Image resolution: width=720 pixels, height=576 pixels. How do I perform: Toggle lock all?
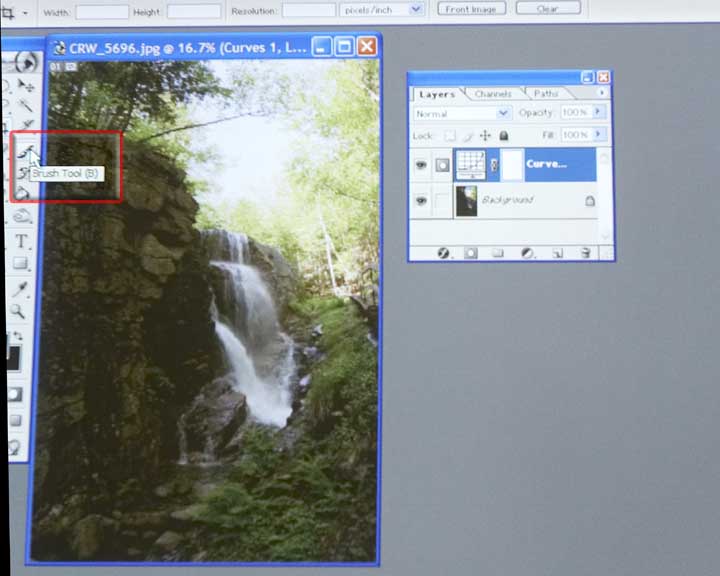504,136
